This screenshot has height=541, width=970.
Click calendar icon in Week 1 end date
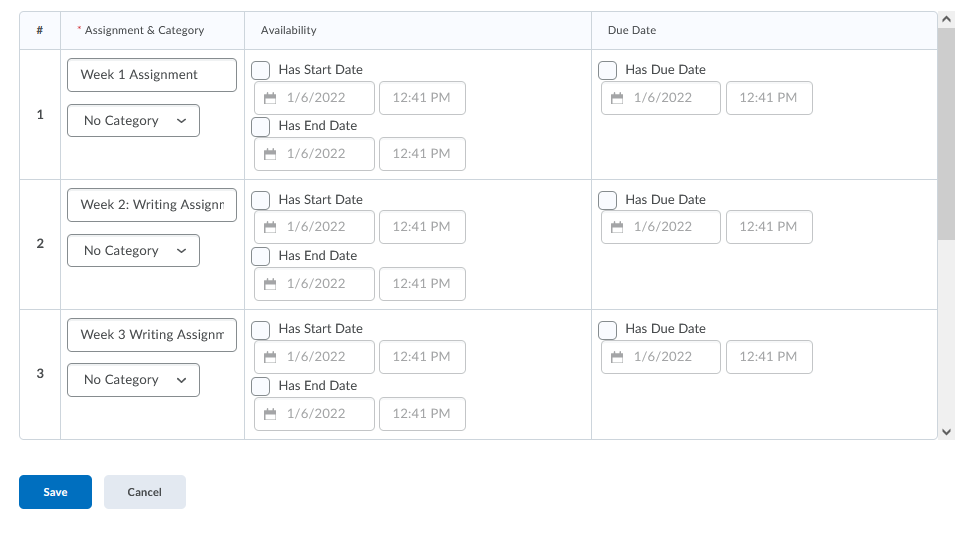[x=270, y=154]
